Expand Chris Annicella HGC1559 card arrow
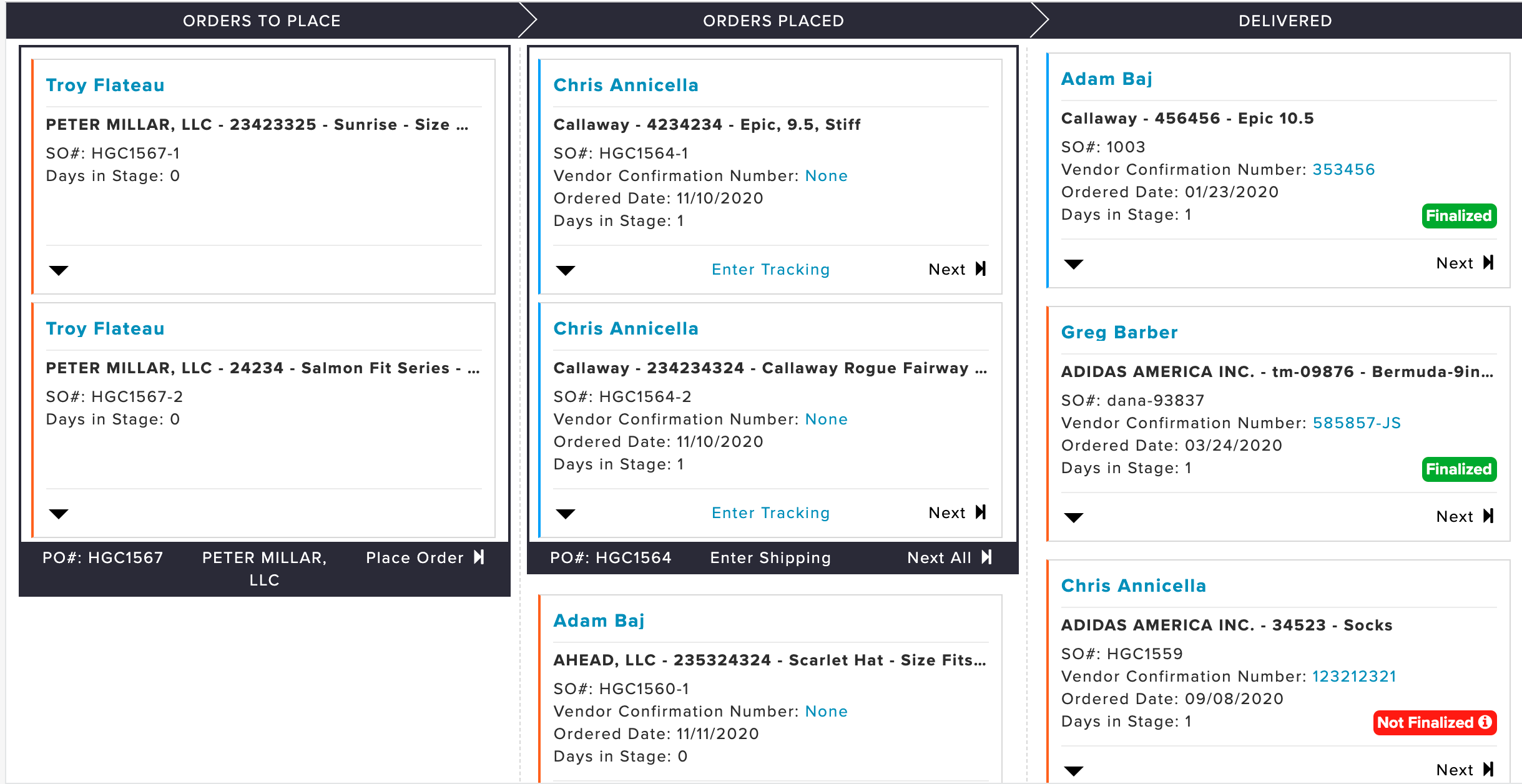This screenshot has width=1522, height=784. click(x=1074, y=771)
